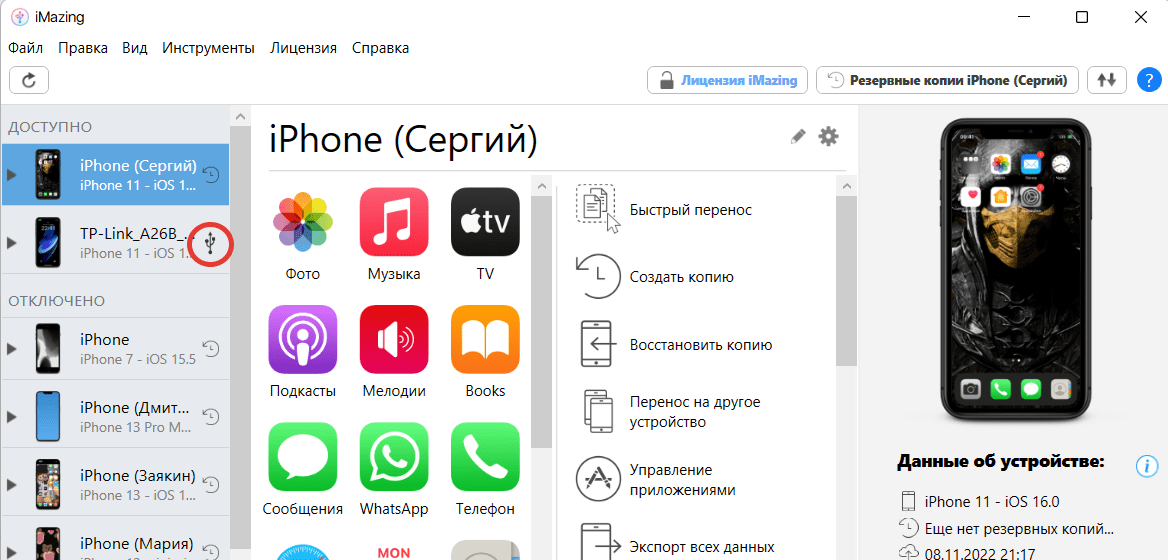The image size is (1168, 560).
Task: Click backup history icon for iPhone 7
Action: pyautogui.click(x=212, y=349)
